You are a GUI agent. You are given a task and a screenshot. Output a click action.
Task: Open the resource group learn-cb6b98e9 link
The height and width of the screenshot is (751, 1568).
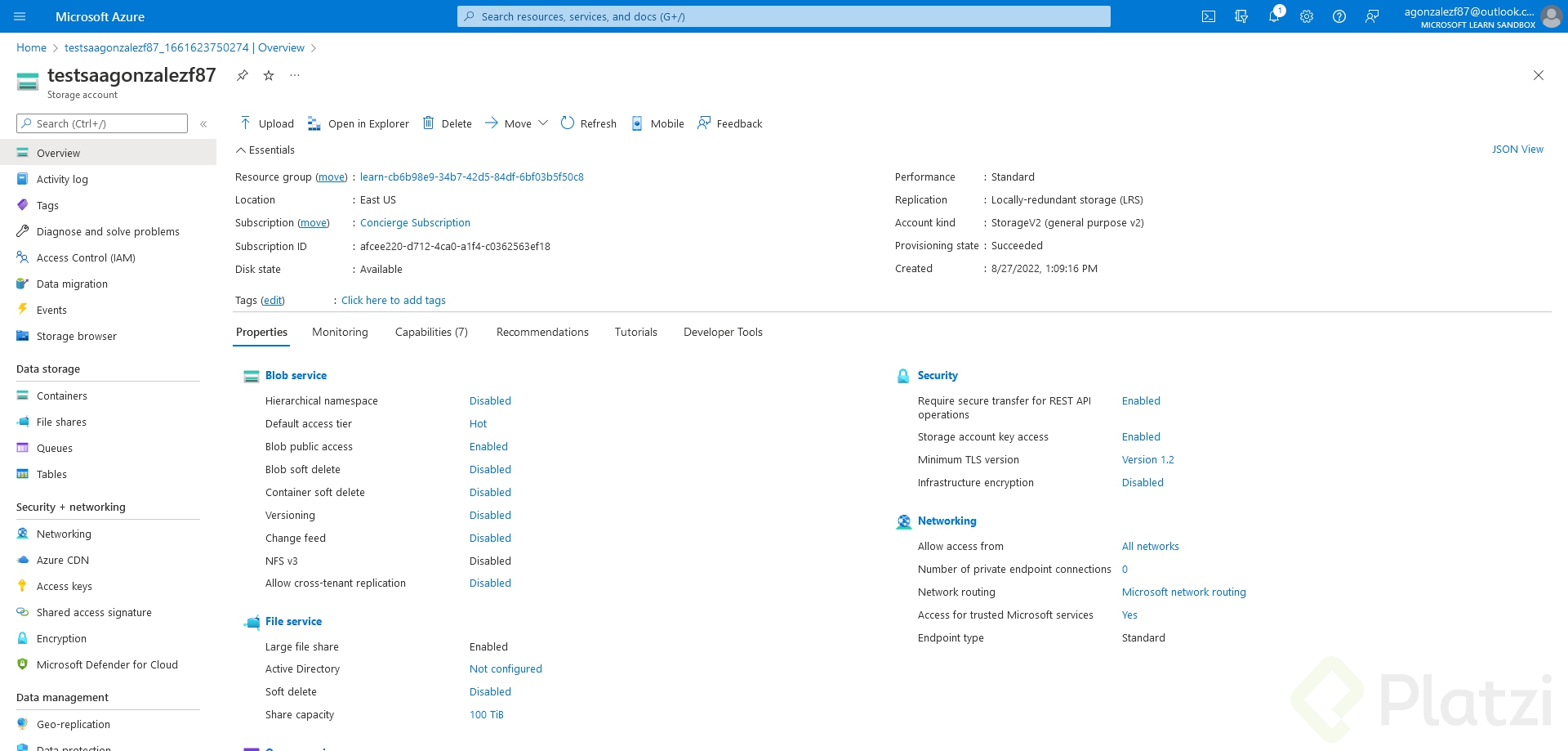(x=472, y=177)
